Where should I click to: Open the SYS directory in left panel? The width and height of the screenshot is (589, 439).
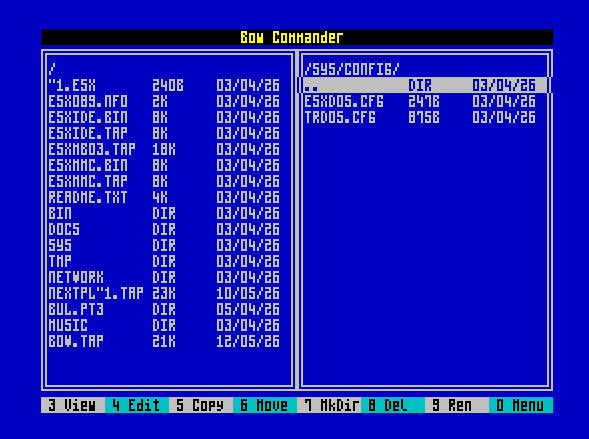[x=169, y=245]
